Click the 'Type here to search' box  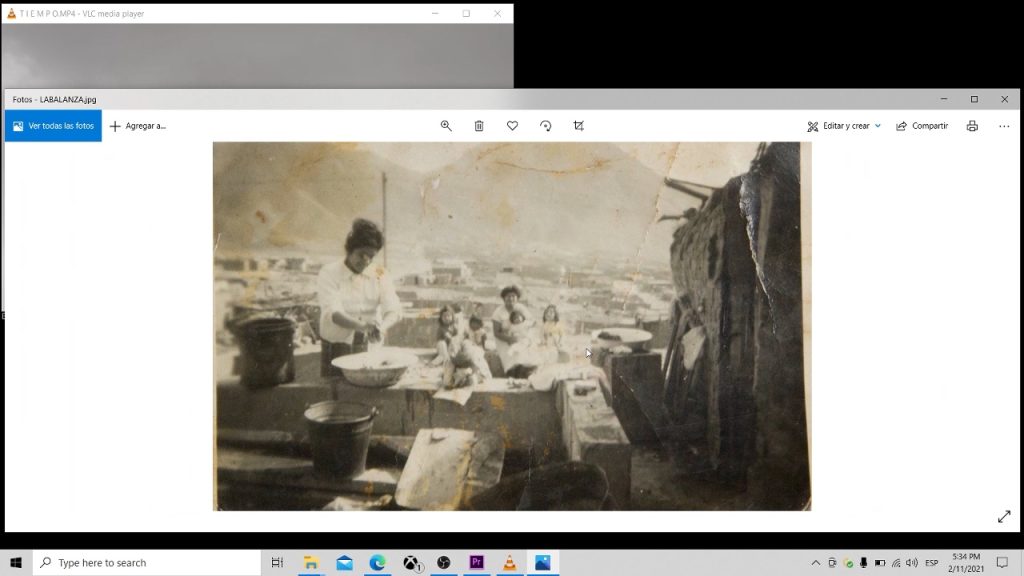click(147, 562)
